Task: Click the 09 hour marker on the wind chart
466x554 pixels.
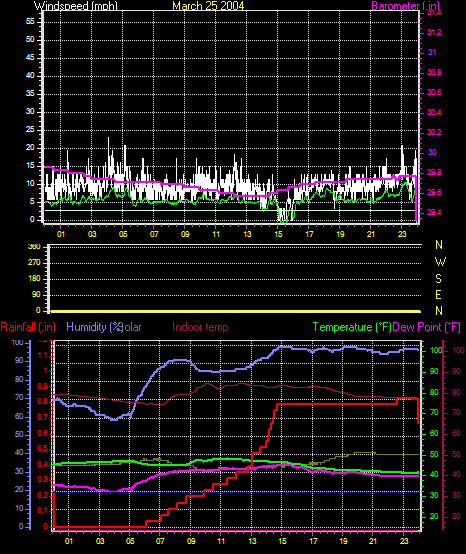Action: pyautogui.click(x=185, y=234)
